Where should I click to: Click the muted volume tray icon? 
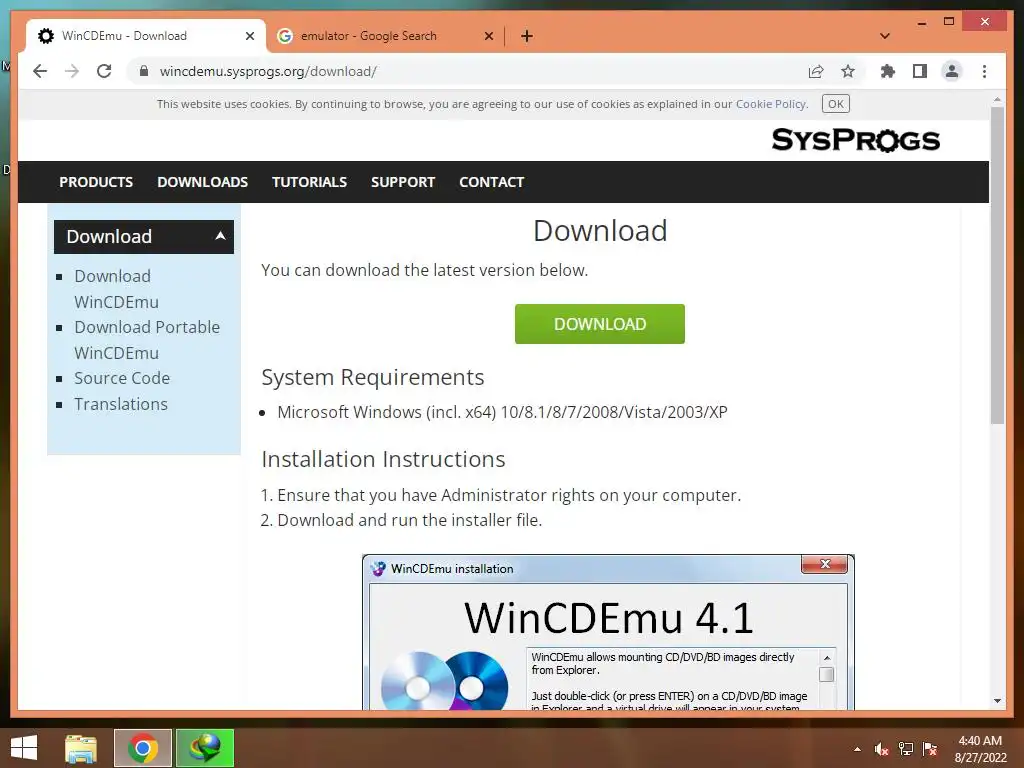coord(882,749)
